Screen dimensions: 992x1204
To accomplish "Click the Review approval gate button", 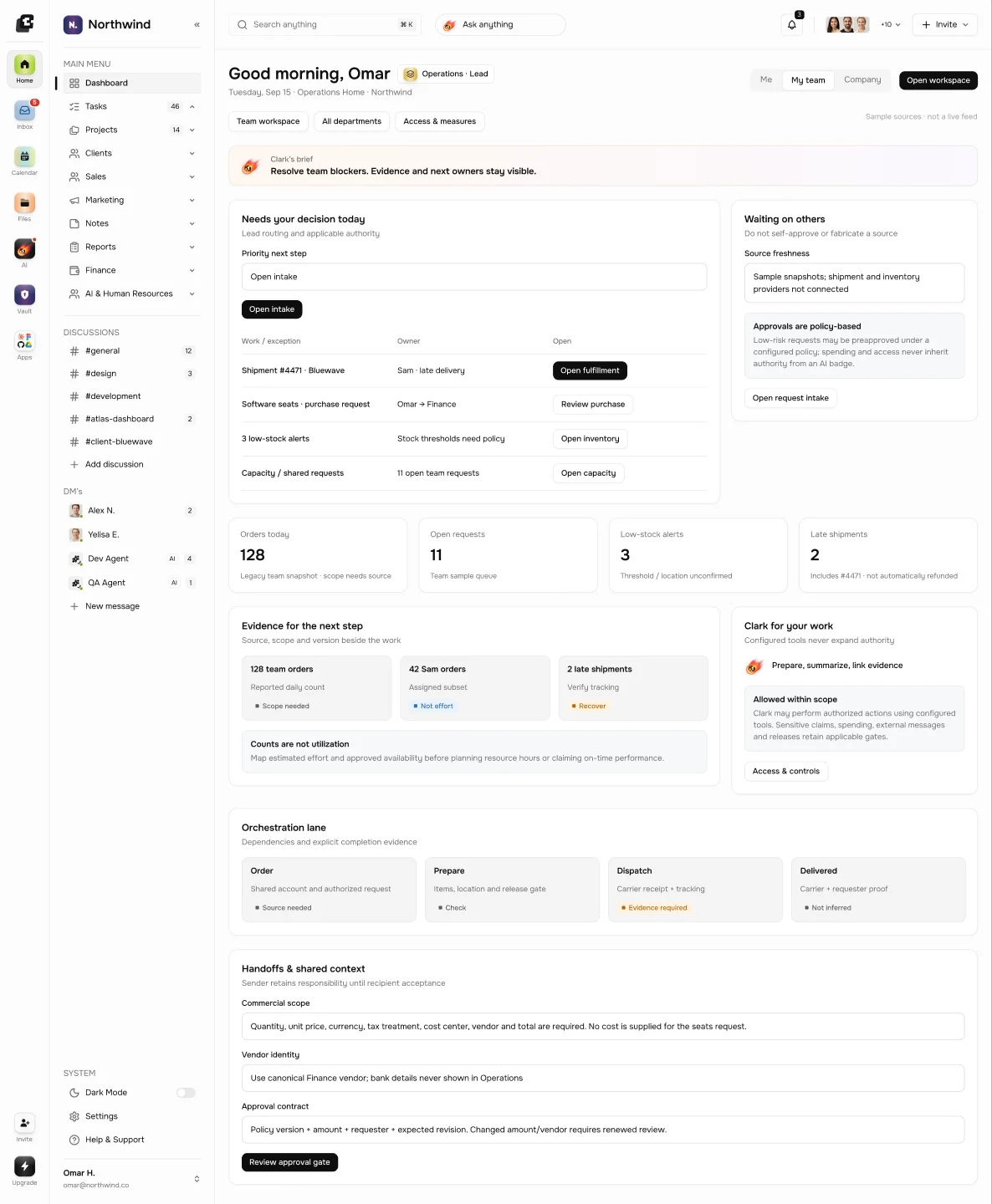I will (289, 1162).
